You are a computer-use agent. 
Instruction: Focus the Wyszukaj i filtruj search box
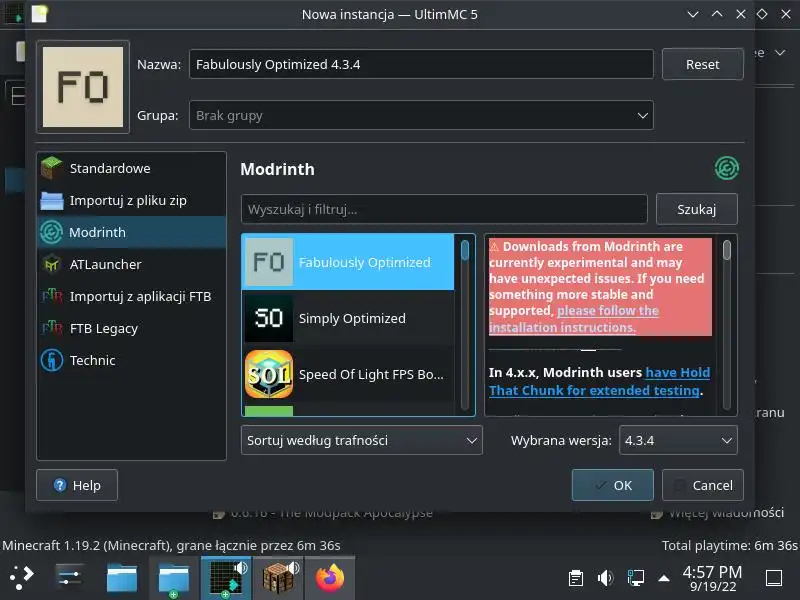[444, 209]
